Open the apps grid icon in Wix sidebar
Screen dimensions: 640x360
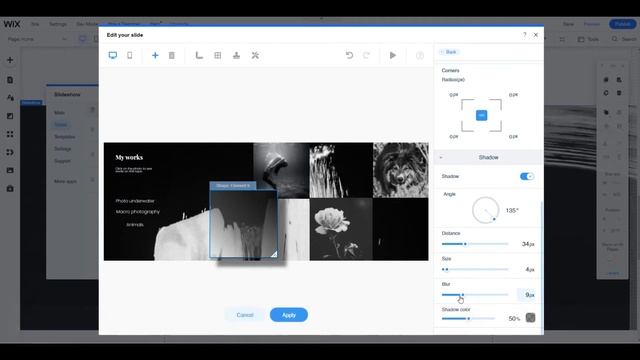tap(10, 134)
